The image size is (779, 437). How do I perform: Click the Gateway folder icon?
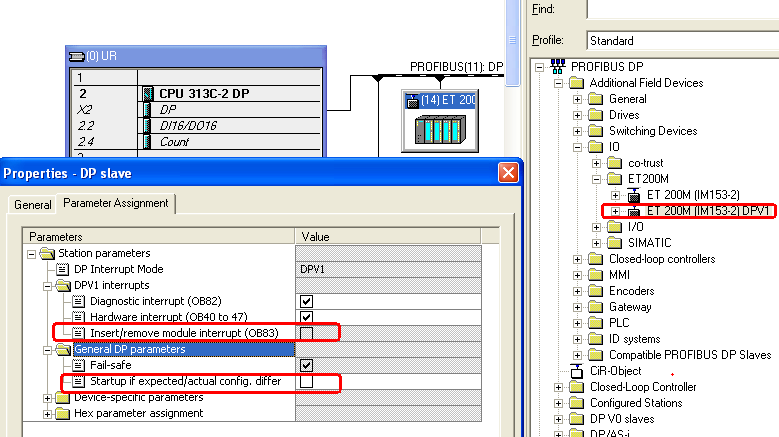pos(595,307)
